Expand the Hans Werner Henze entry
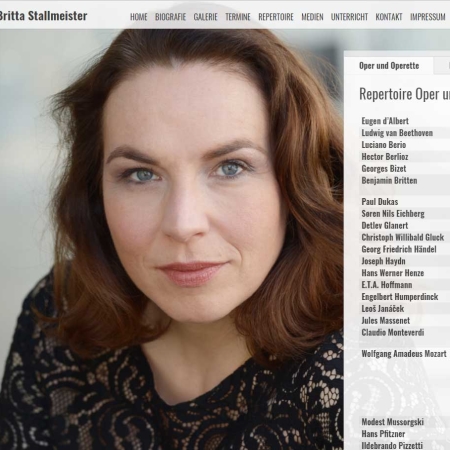Viewport: 450px width, 450px height. click(405, 273)
